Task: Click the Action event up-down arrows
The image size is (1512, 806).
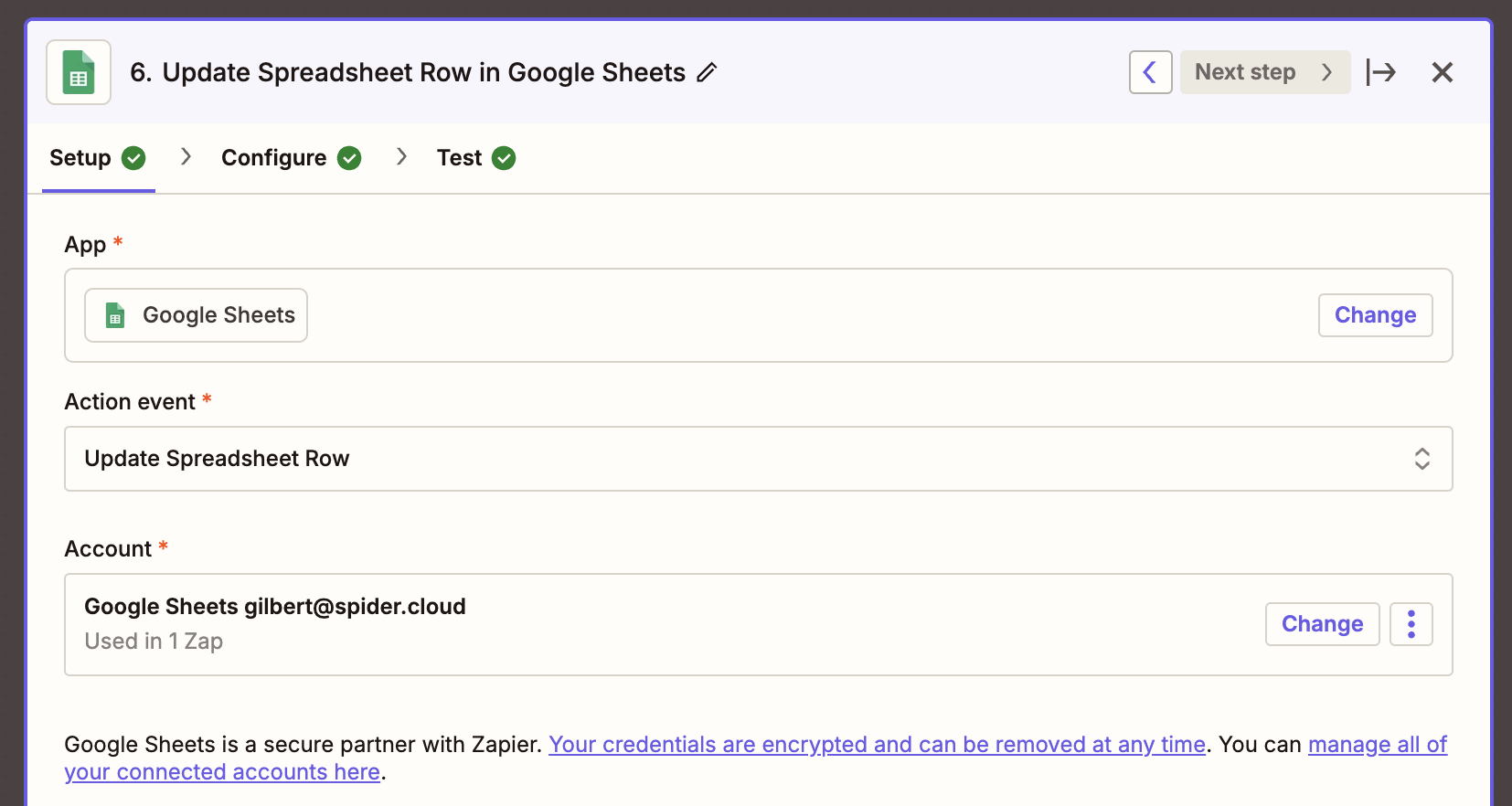Action: [1421, 459]
